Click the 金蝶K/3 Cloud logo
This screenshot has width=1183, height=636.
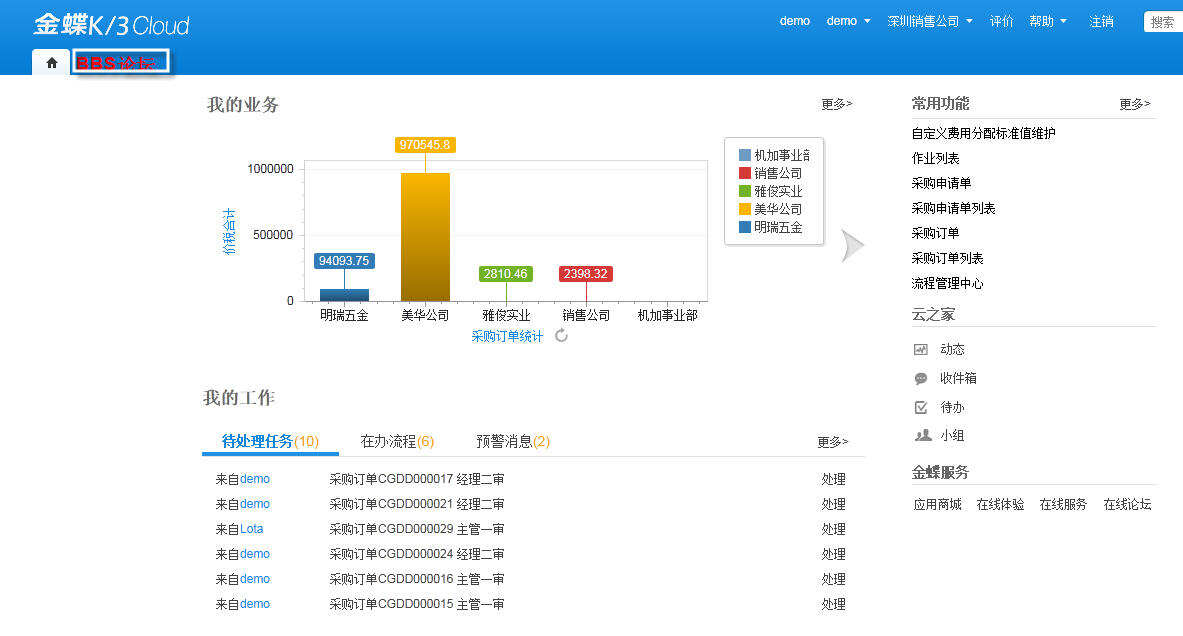pyautogui.click(x=111, y=24)
